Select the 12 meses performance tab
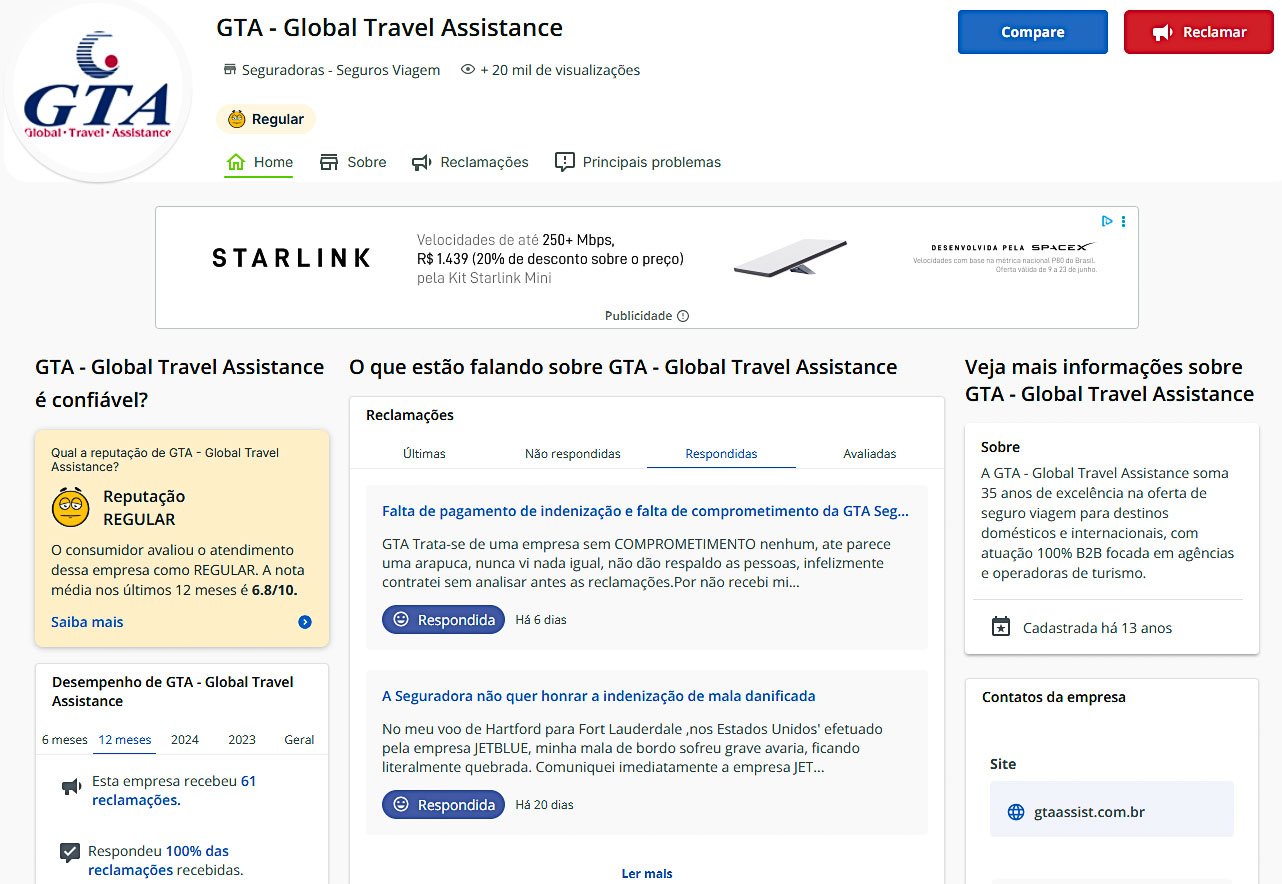The height and width of the screenshot is (884, 1282). [x=125, y=740]
